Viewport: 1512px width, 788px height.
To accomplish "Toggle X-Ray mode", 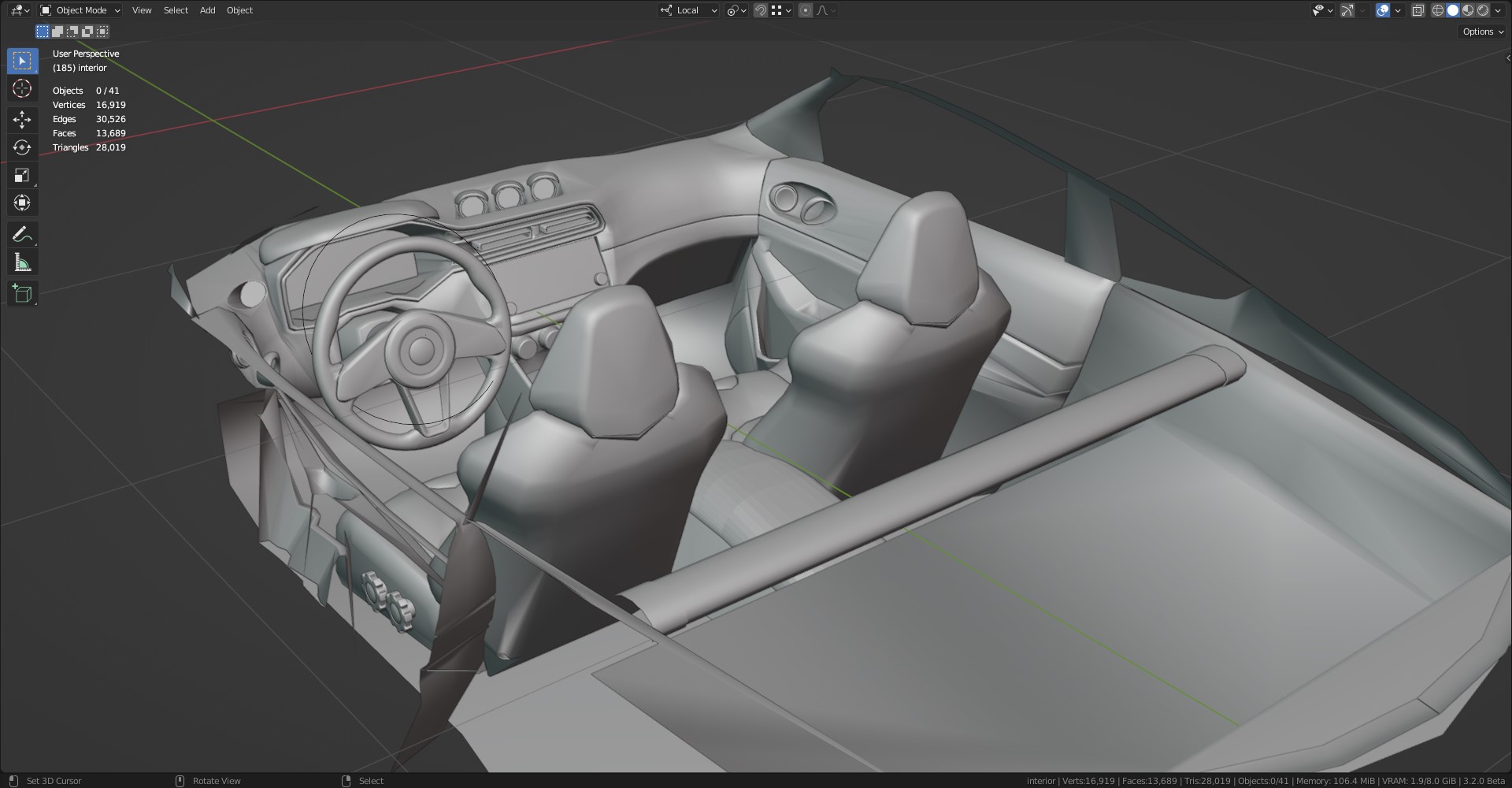I will click(1418, 10).
